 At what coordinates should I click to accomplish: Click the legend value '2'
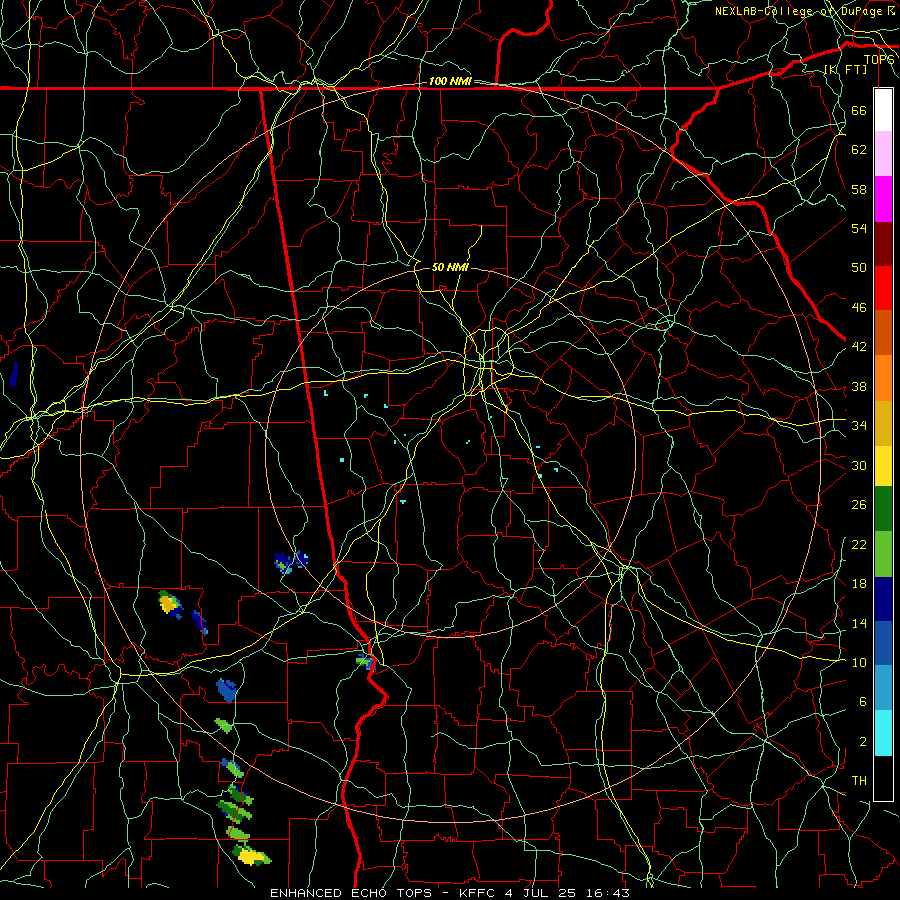click(863, 742)
